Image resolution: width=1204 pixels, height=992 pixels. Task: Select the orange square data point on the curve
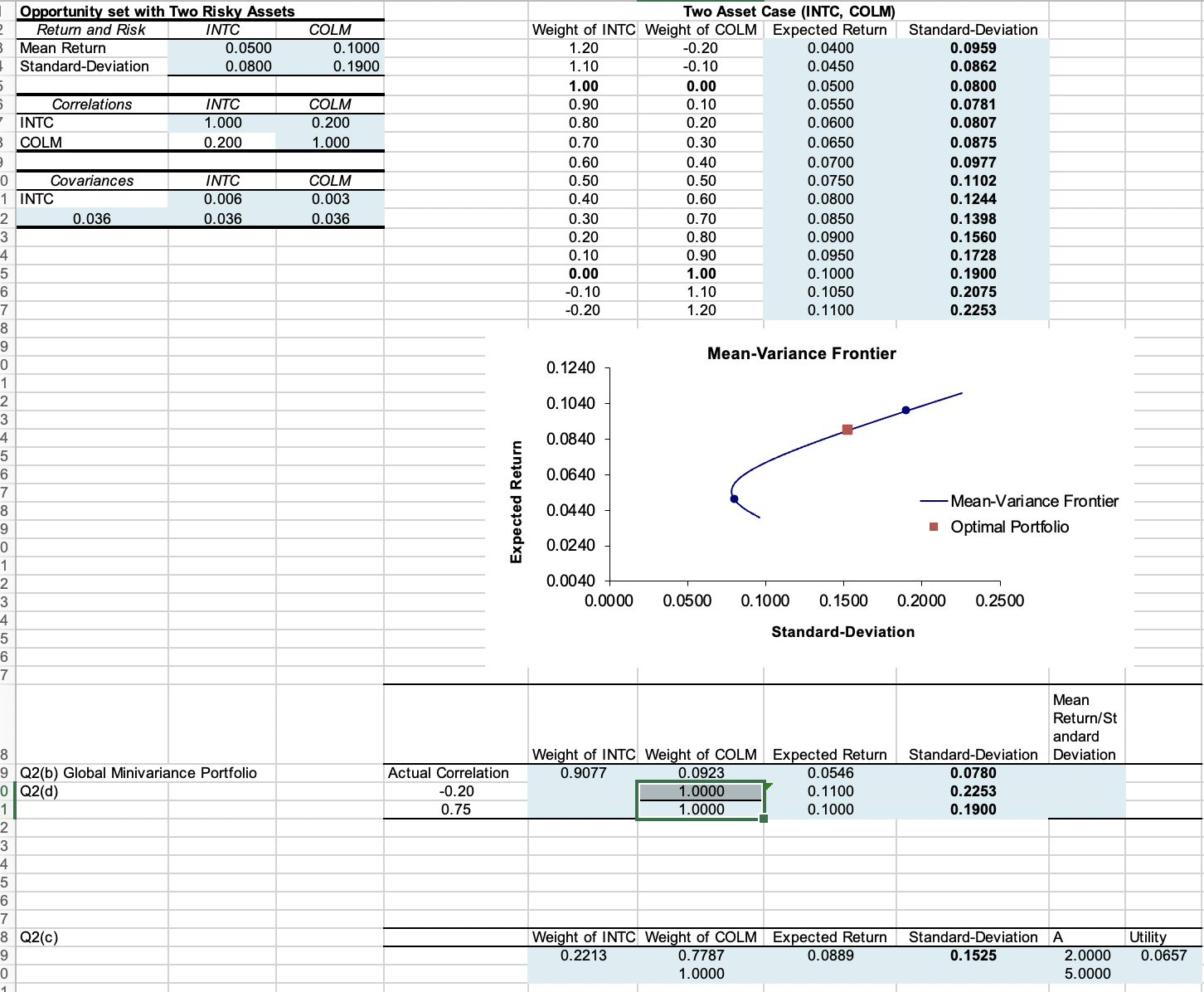point(847,430)
